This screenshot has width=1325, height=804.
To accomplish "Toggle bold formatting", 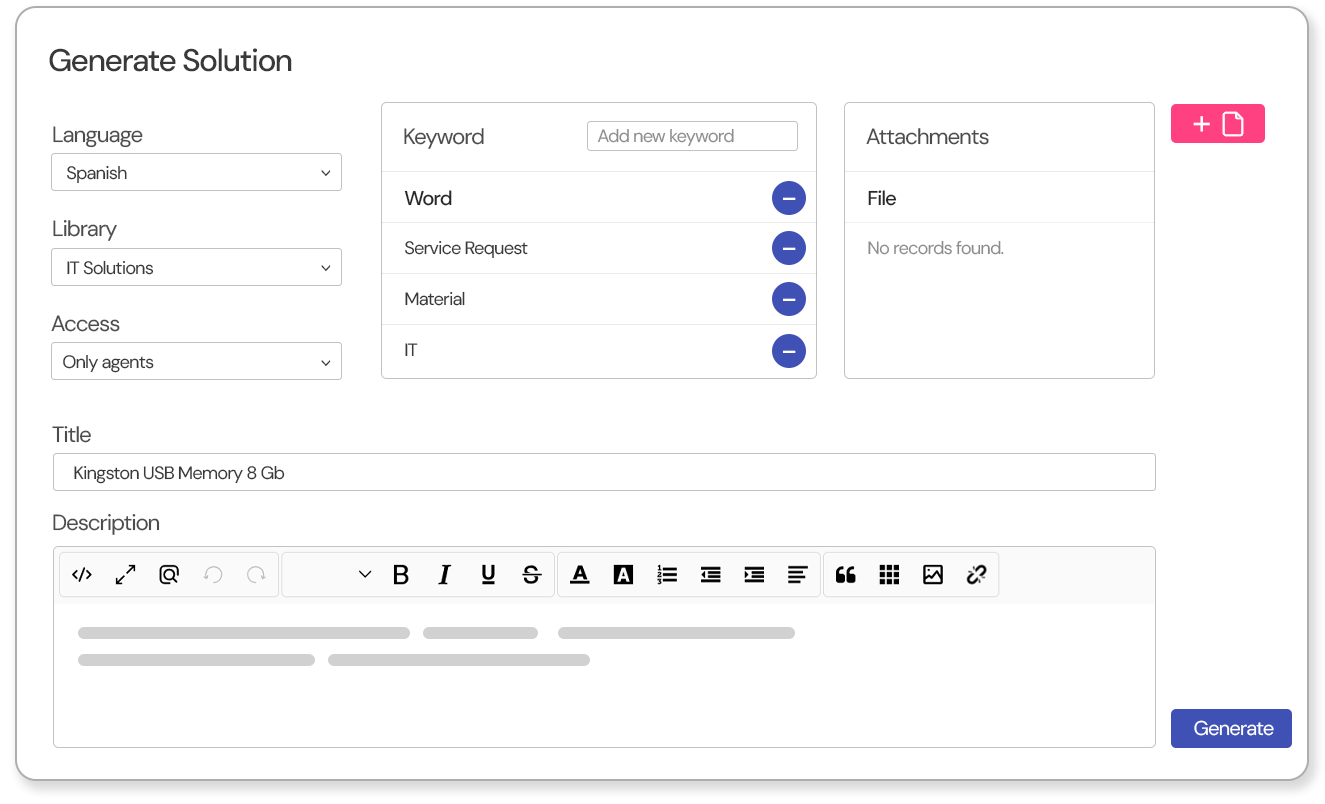I will pyautogui.click(x=401, y=575).
